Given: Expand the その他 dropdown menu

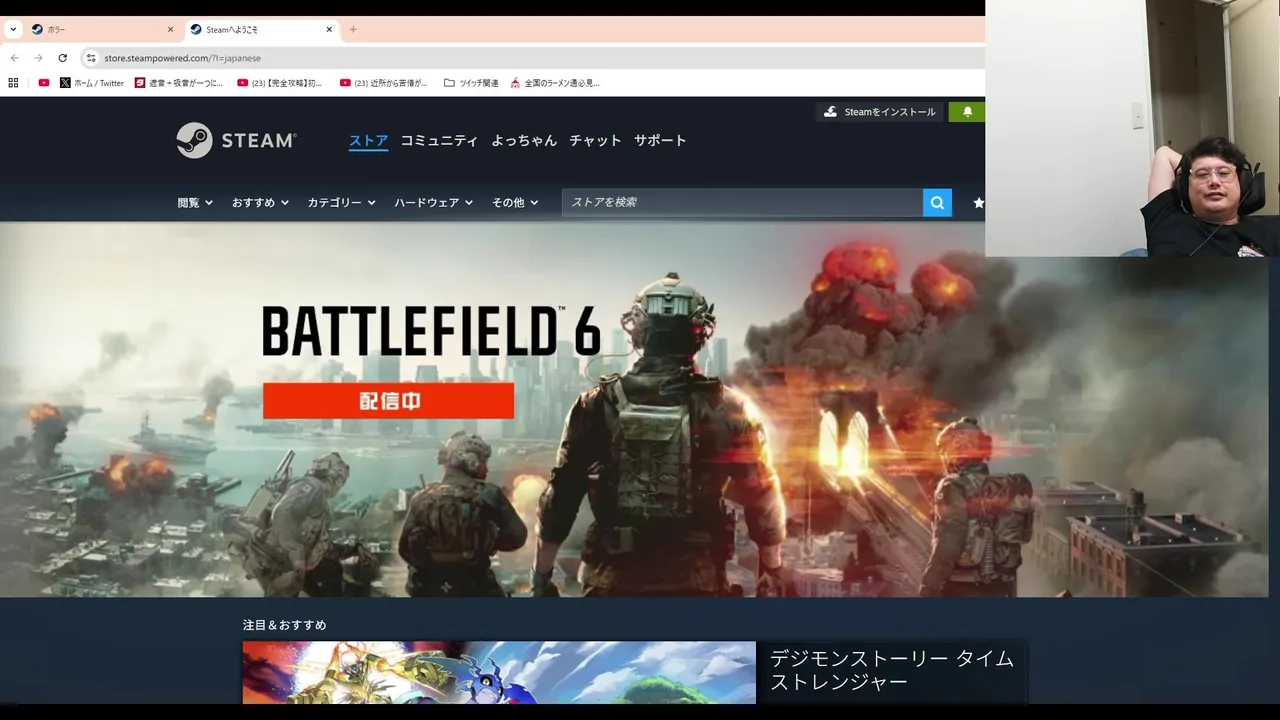Looking at the screenshot, I should pyautogui.click(x=515, y=202).
